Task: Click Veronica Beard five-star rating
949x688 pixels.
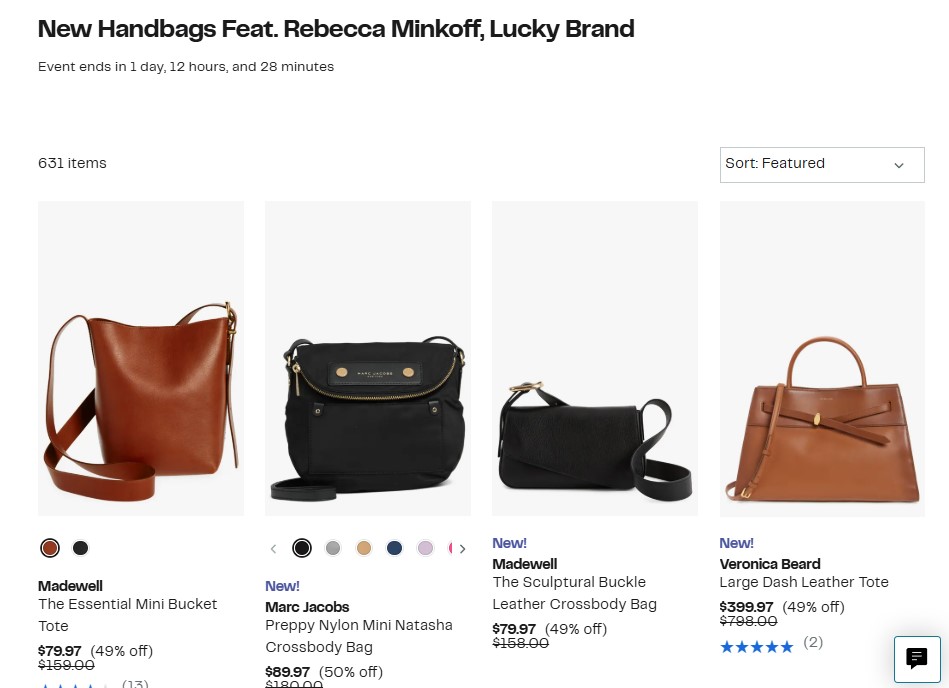Action: (757, 647)
